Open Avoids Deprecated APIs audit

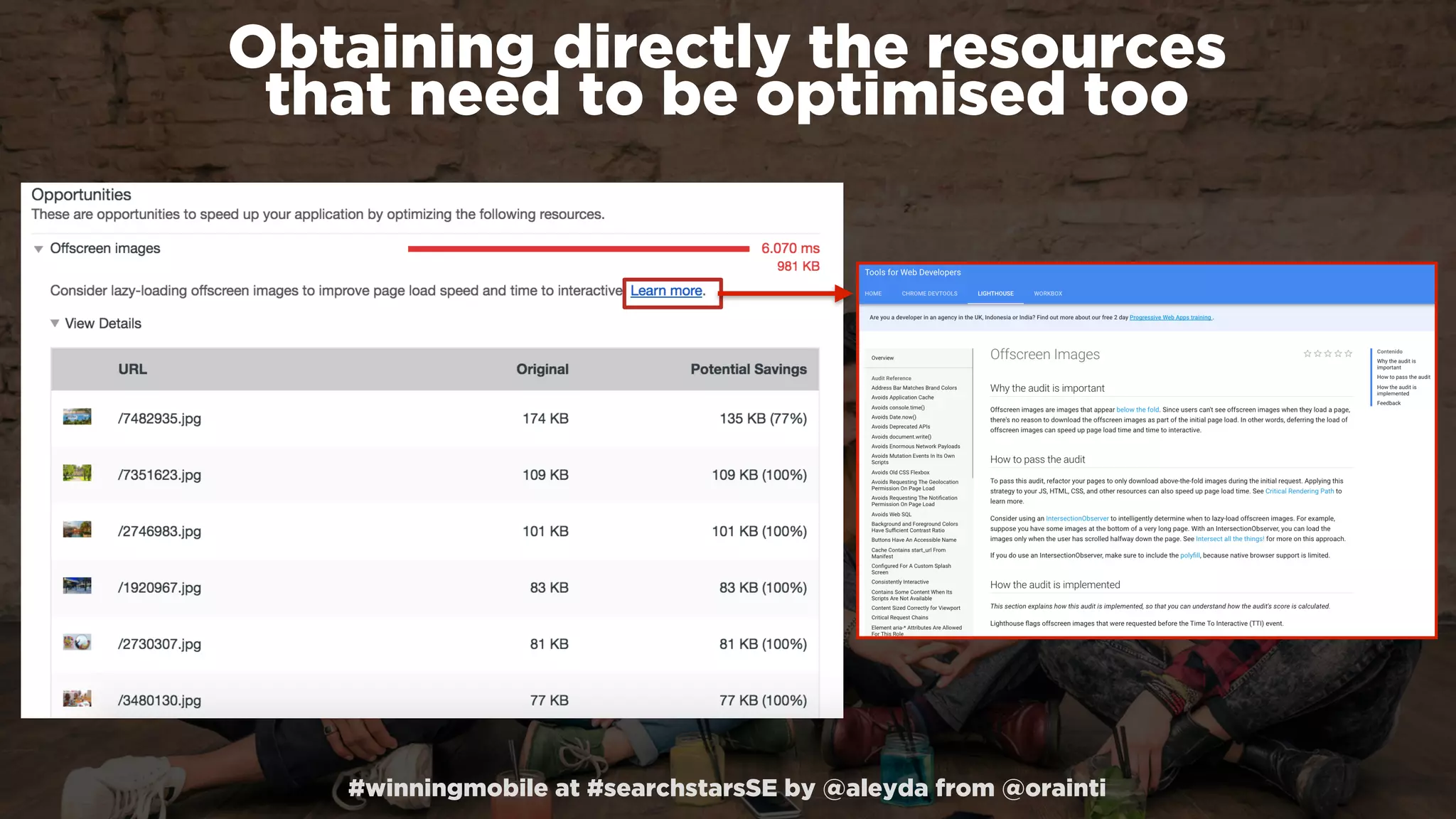(901, 427)
